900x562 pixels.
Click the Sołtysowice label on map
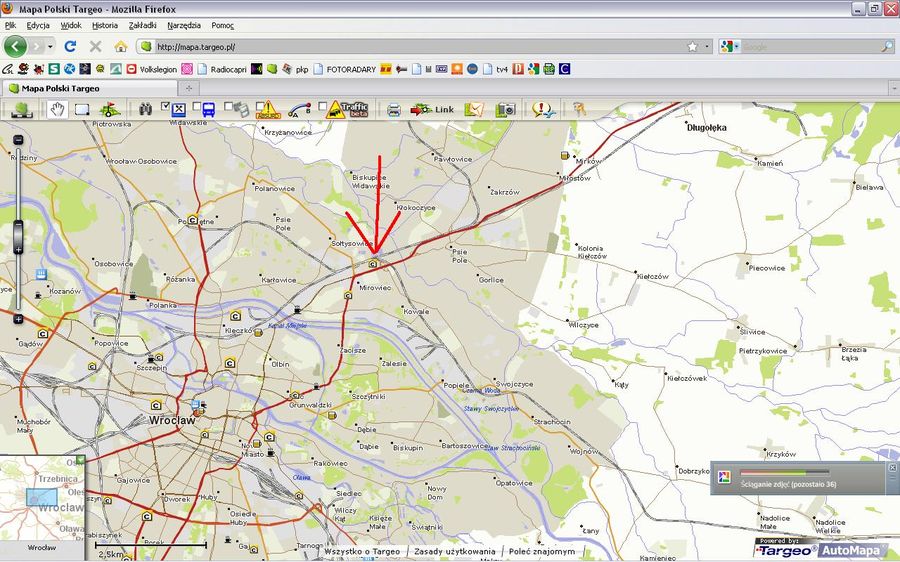tap(352, 243)
